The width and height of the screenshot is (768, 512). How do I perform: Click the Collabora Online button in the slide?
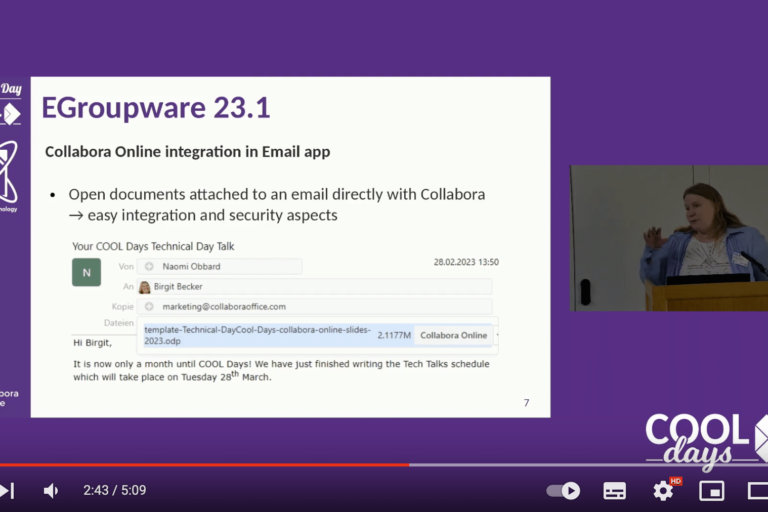pyautogui.click(x=454, y=335)
